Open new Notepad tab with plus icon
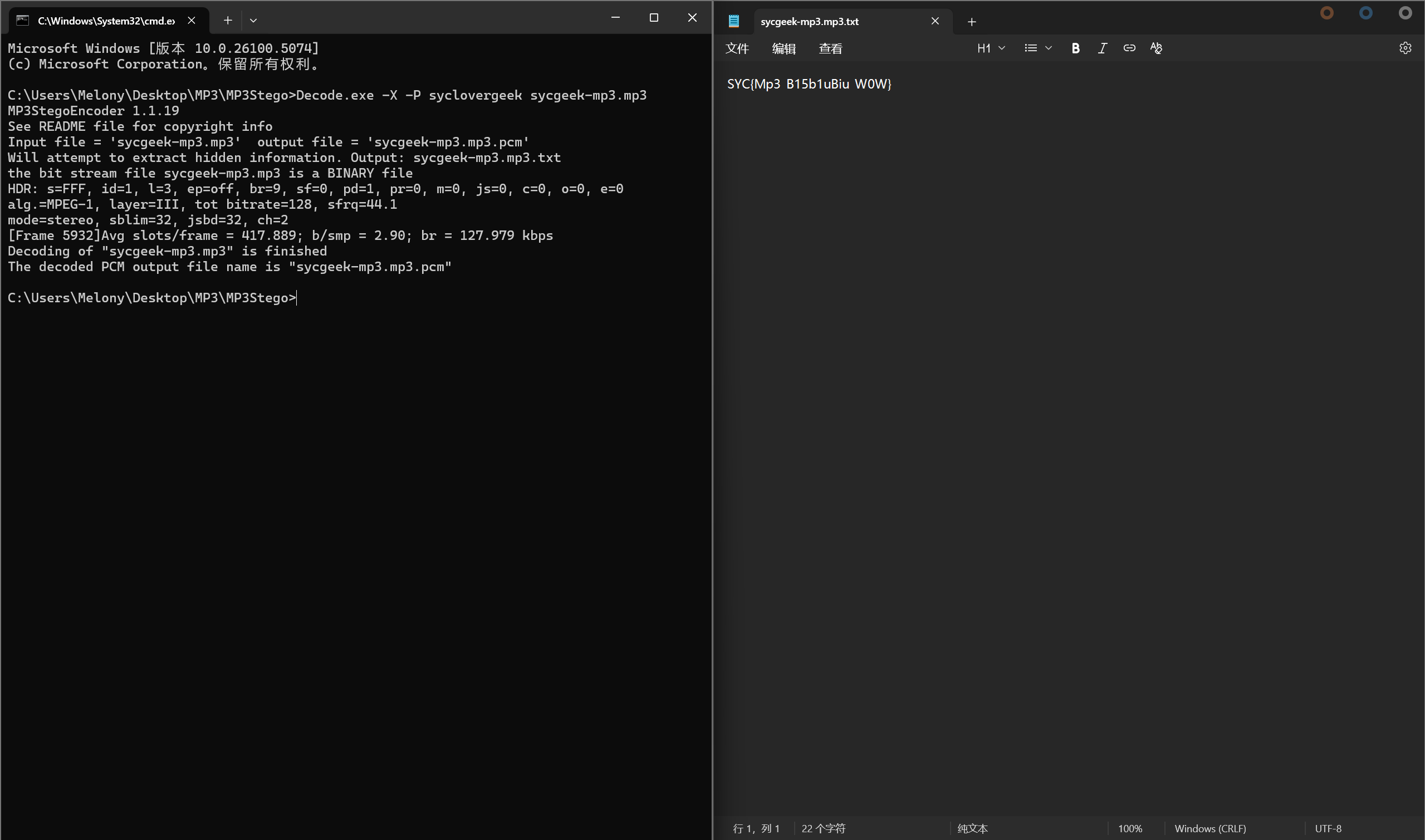This screenshot has height=840, width=1425. 972,22
